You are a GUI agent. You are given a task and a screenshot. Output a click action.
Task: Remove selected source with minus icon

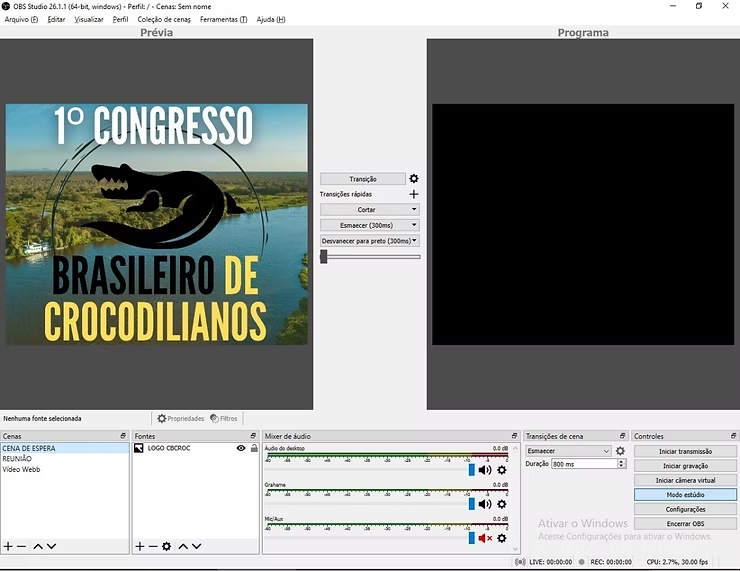(153, 546)
